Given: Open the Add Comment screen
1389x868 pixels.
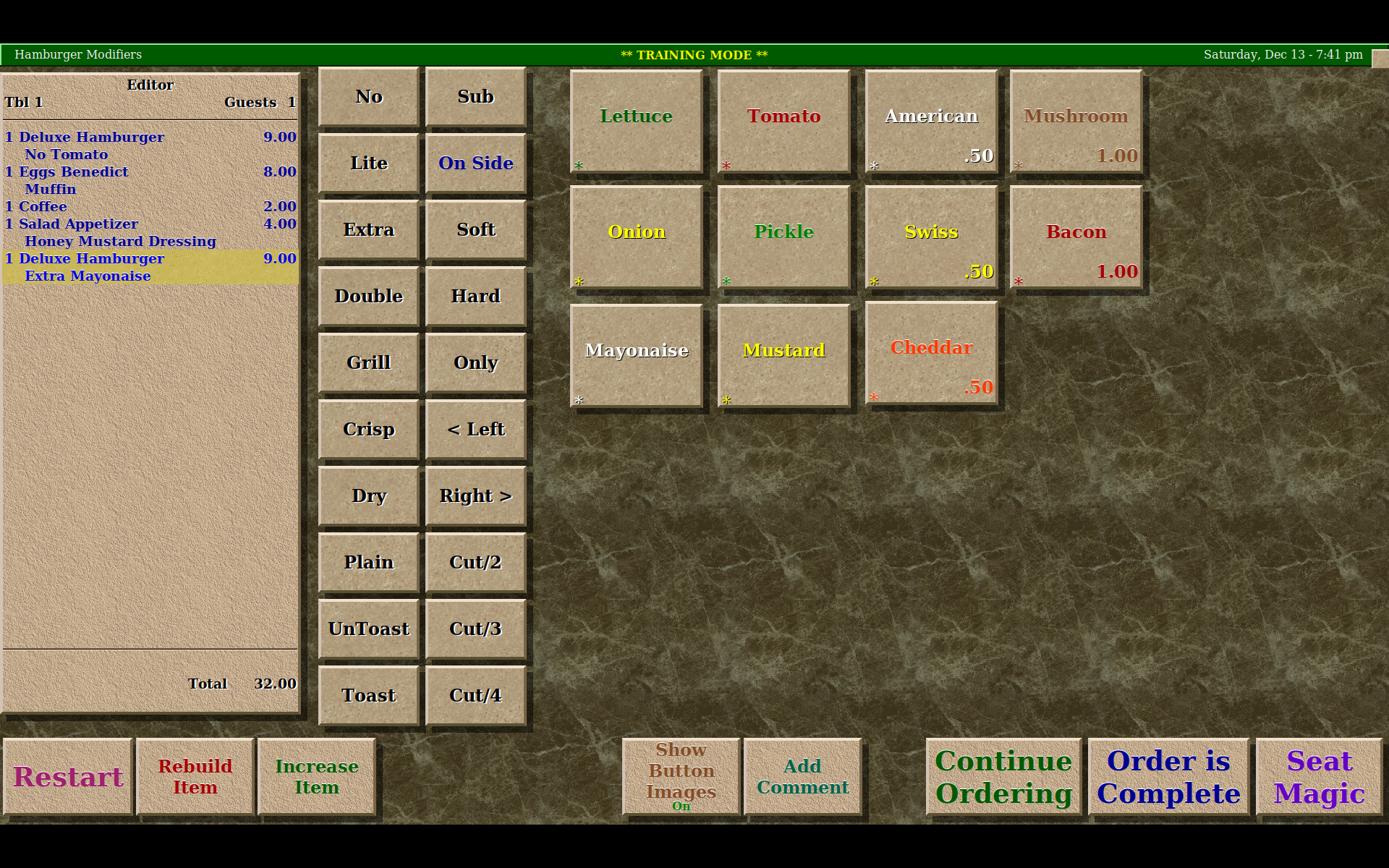Looking at the screenshot, I should coord(802,777).
